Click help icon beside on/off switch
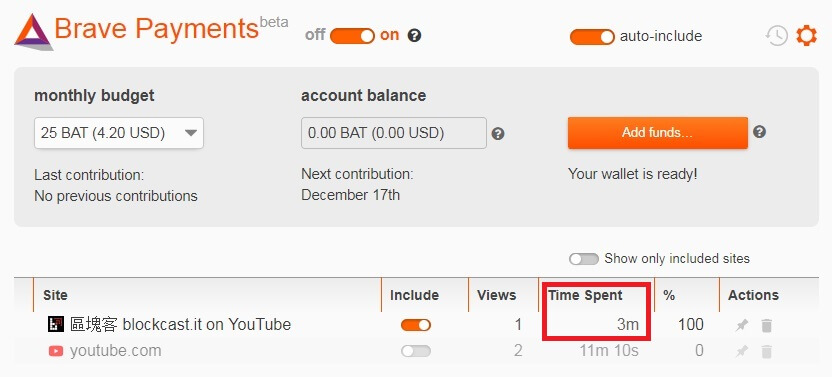Screen dimensions: 832x377 (x=414, y=36)
